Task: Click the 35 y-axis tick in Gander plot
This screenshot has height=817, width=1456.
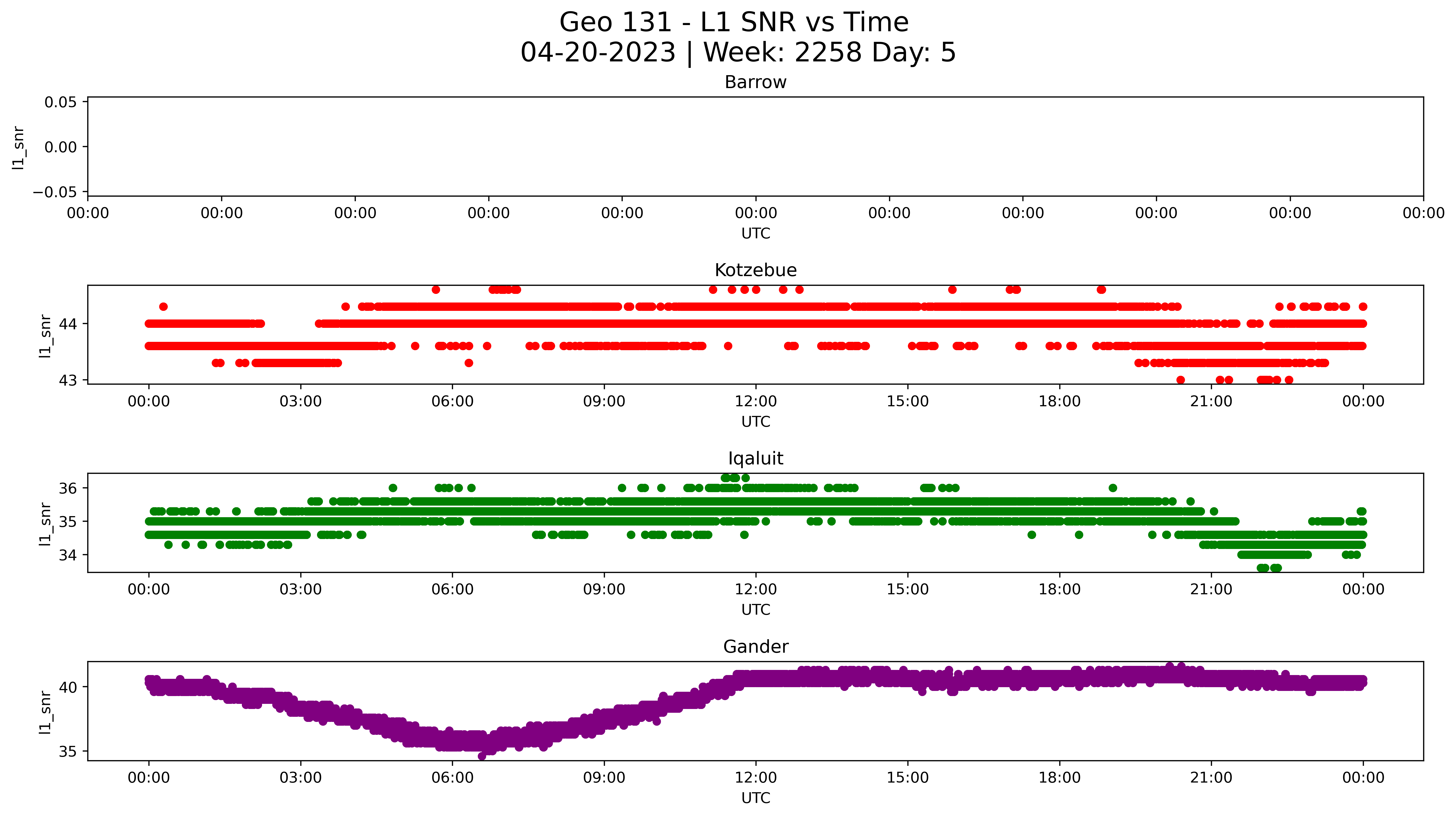Action: (x=68, y=752)
